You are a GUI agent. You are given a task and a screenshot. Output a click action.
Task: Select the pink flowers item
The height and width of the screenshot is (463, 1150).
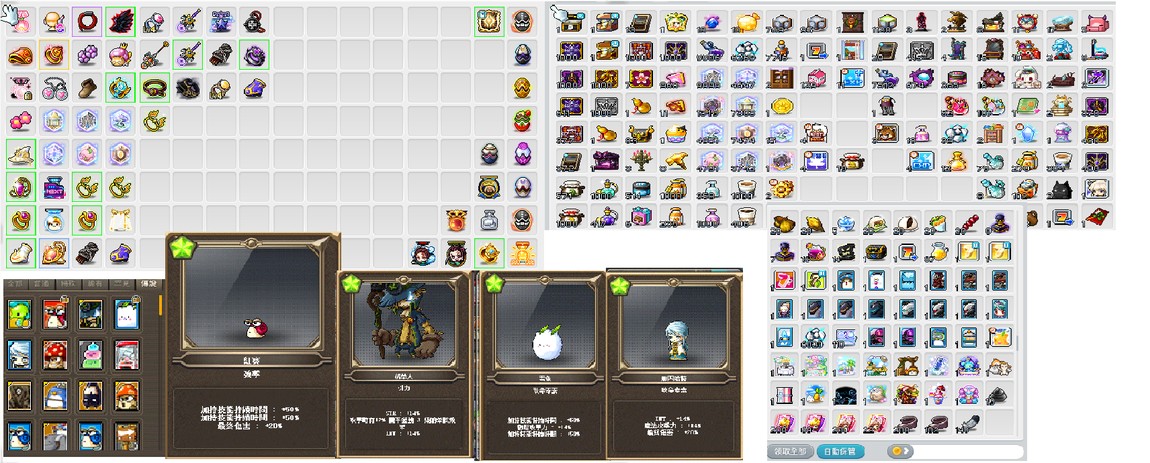point(19,121)
